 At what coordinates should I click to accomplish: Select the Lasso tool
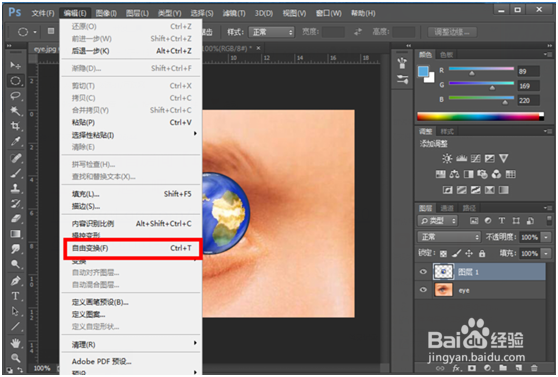coord(15,96)
